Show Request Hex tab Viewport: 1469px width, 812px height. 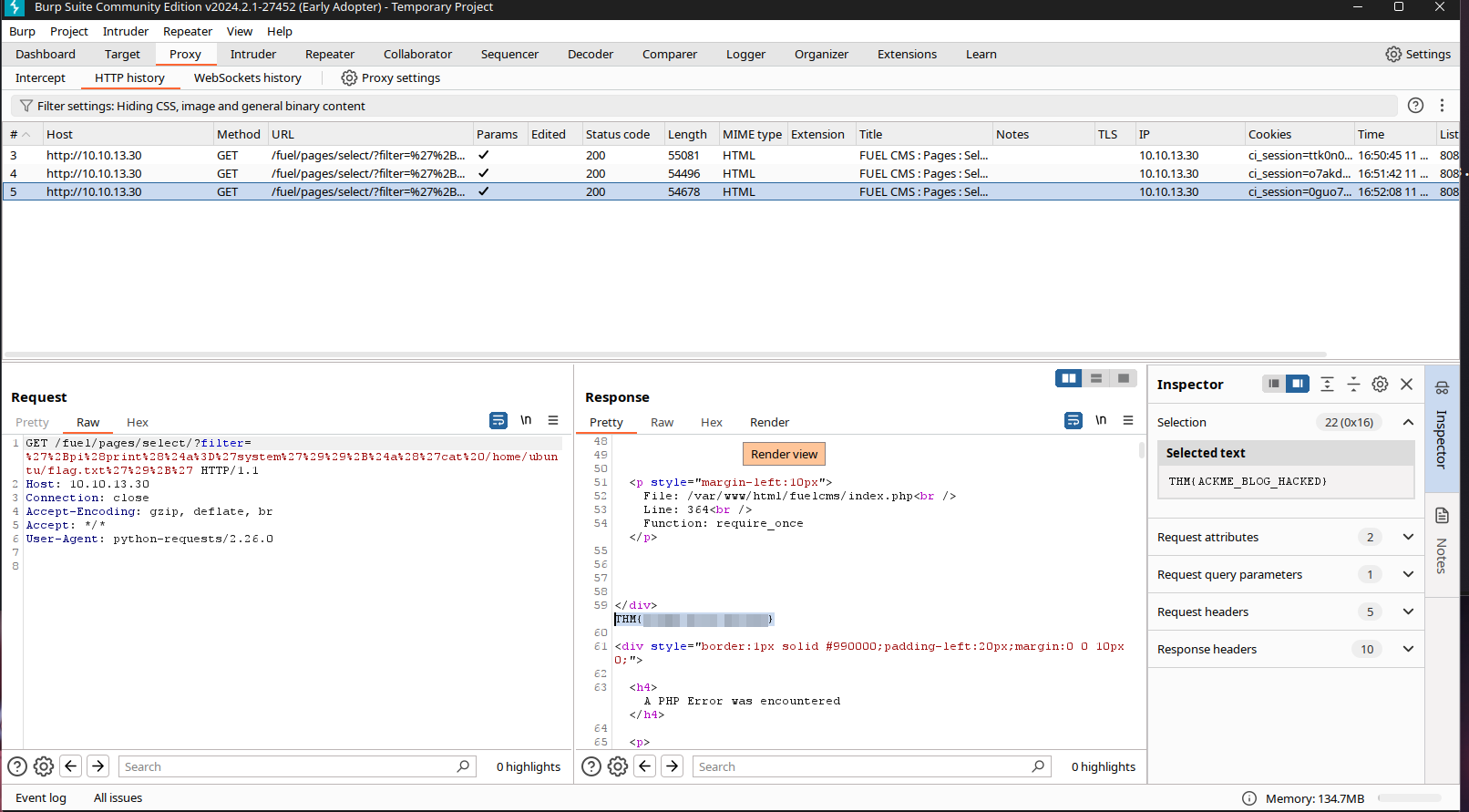click(x=138, y=422)
